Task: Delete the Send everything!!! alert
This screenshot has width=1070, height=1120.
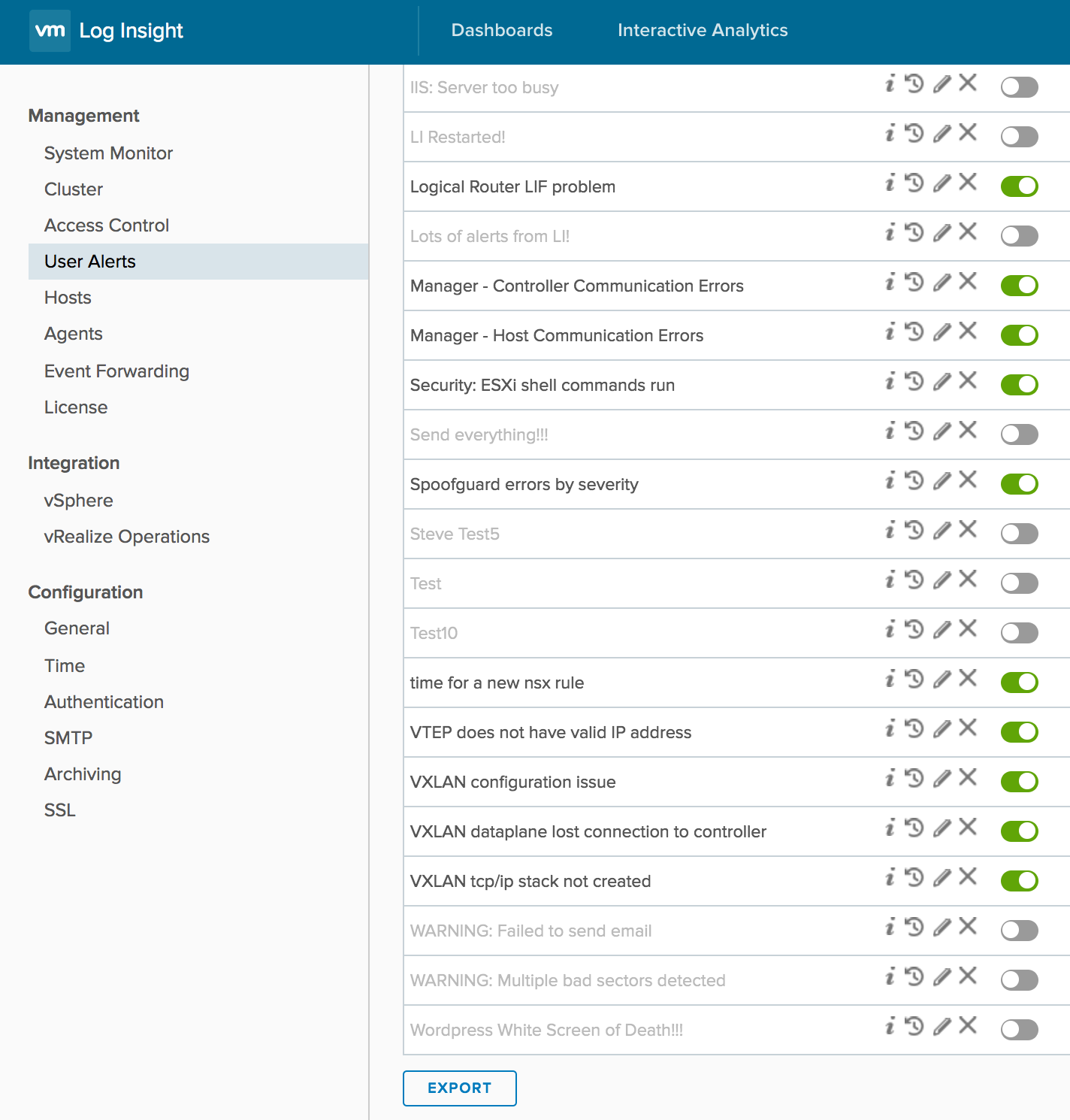Action: coord(968,430)
